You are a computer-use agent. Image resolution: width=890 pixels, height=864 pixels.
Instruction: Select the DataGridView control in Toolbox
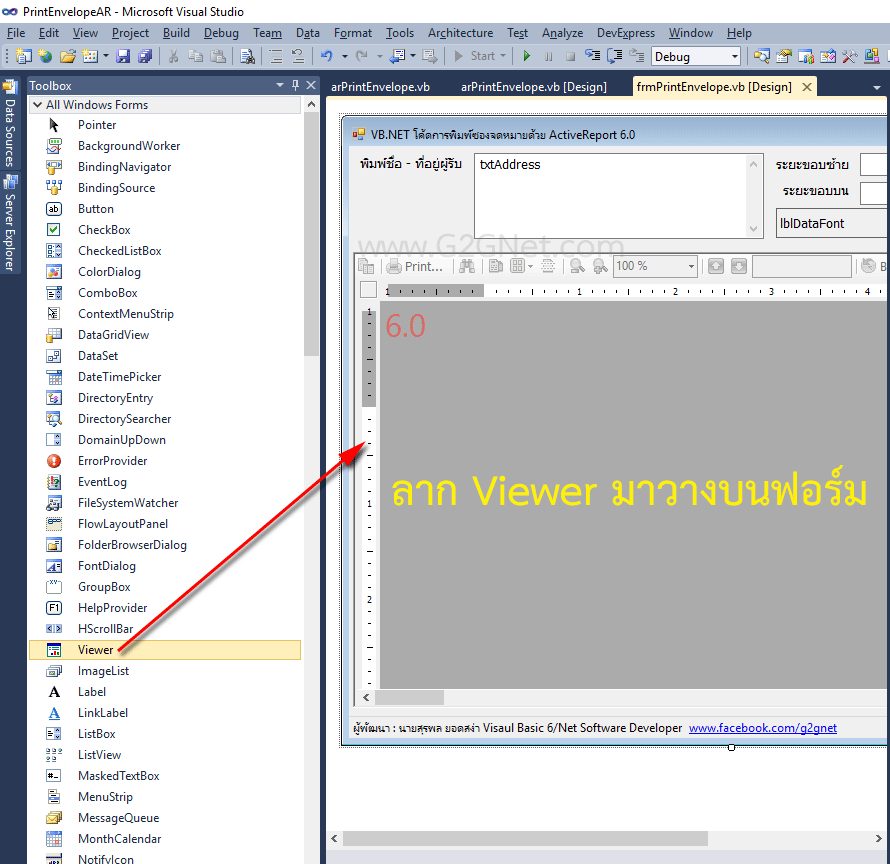pos(165,335)
